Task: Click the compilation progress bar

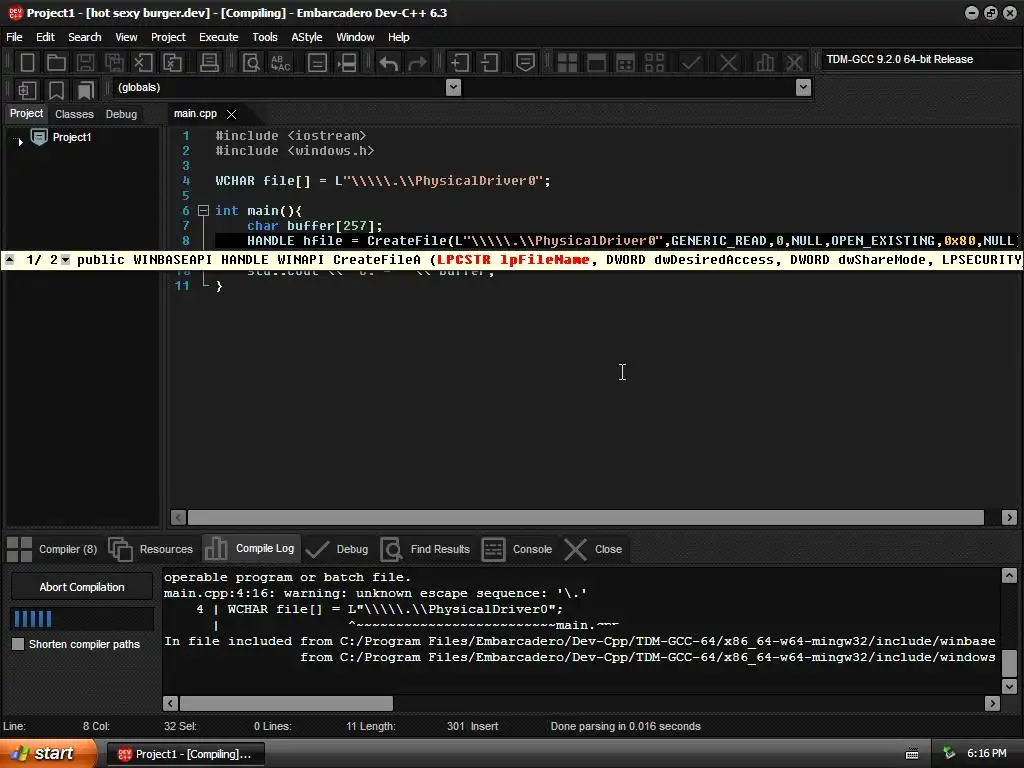Action: point(82,618)
